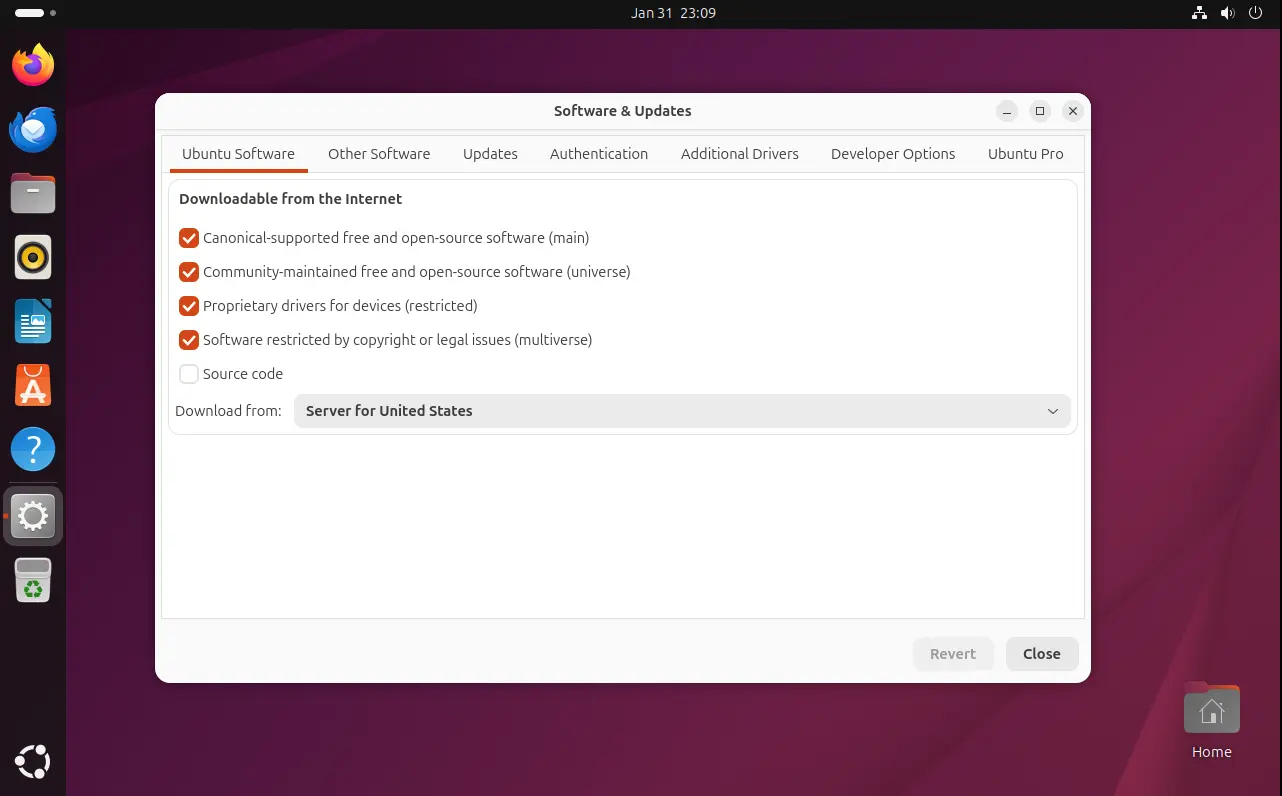The height and width of the screenshot is (796, 1282).
Task: Click the Show Apps Ubuntu logo
Action: (33, 762)
